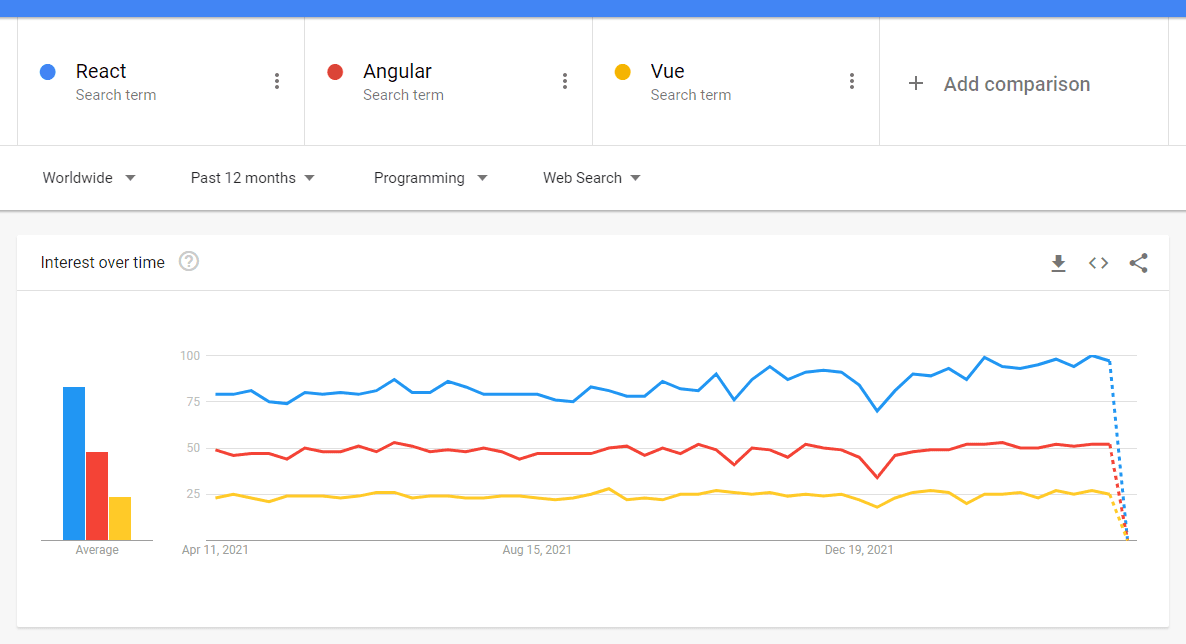Click the plus icon next to Add comparison

(x=917, y=84)
